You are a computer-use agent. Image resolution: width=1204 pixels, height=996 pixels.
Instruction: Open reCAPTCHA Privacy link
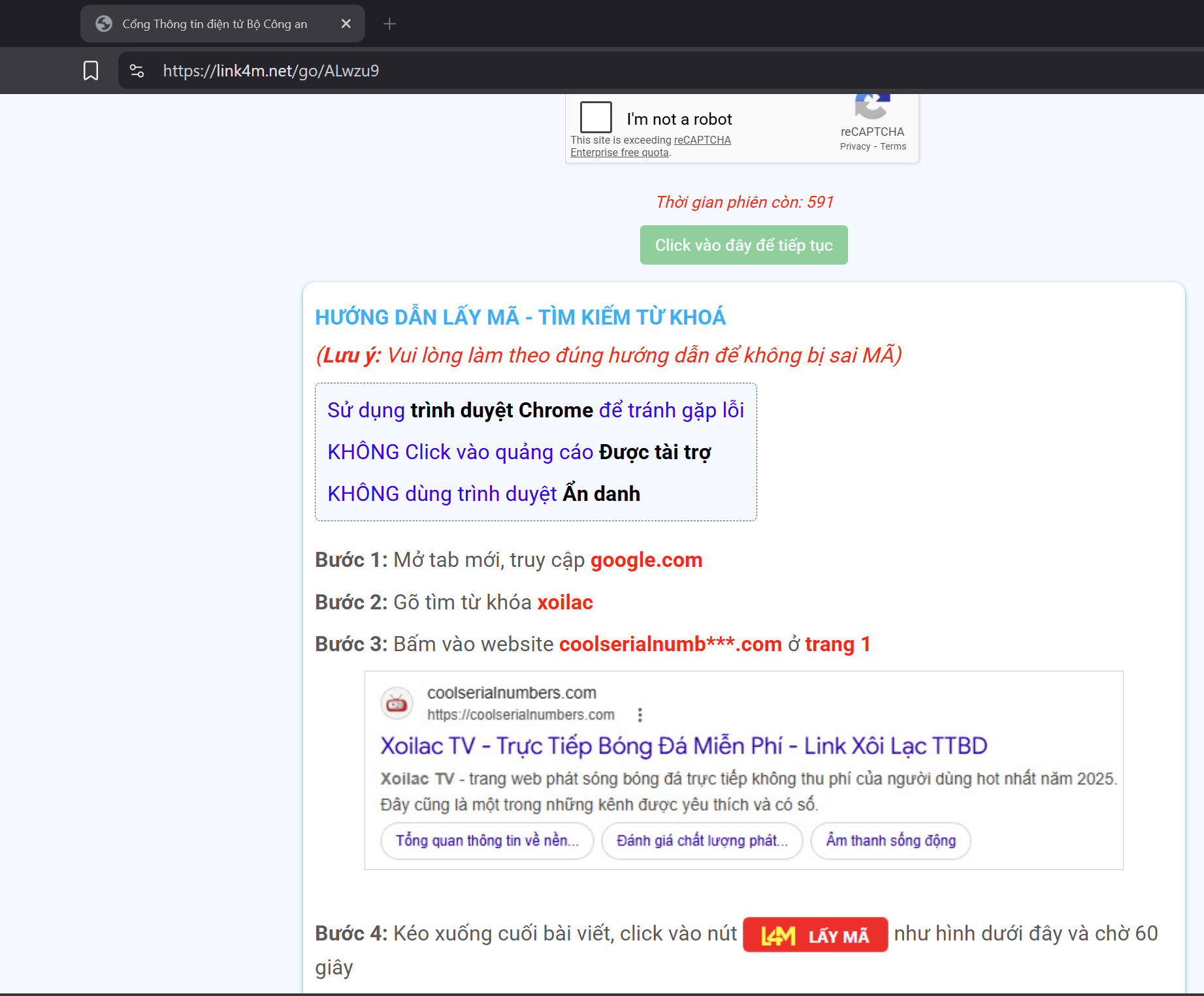coord(854,147)
